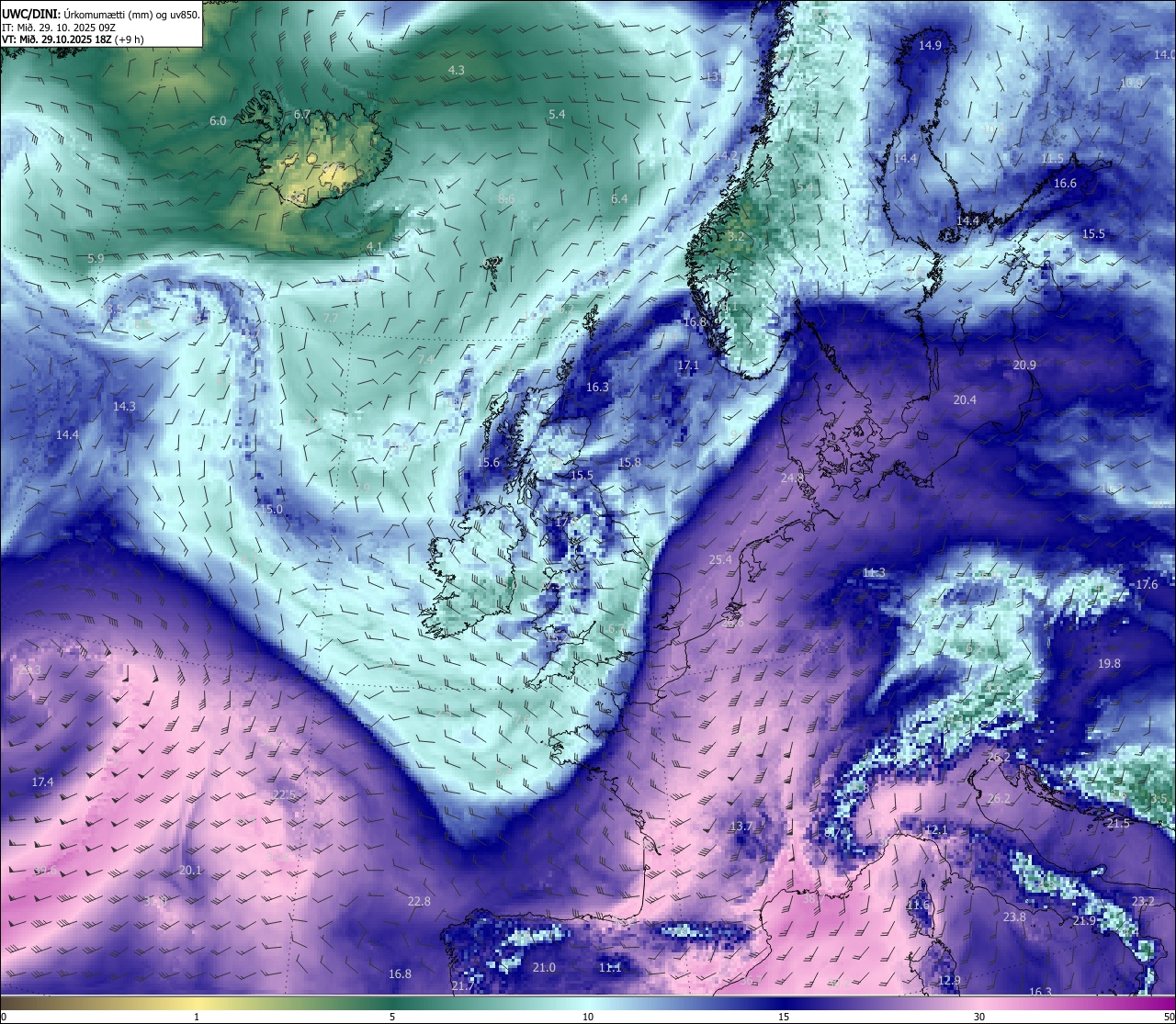Click the value 6.7 over Iceland
Viewport: 1176px width, 1024px height.
point(302,115)
